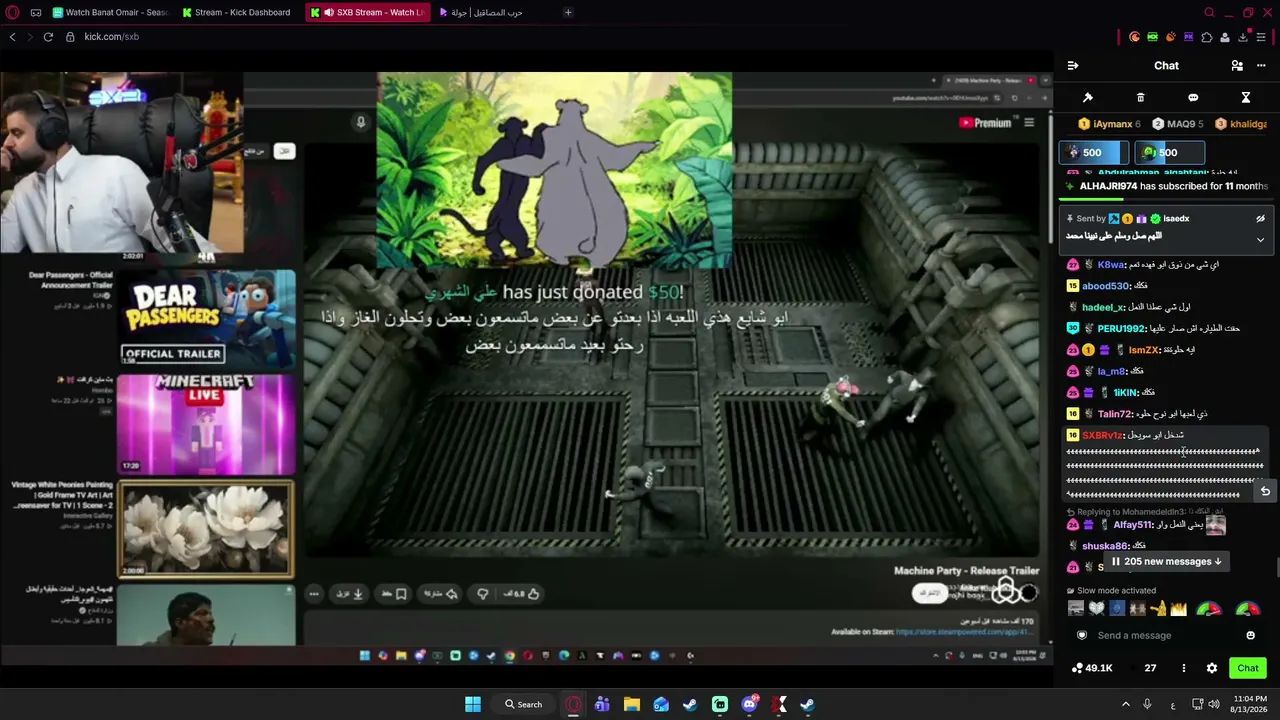
Task: Open Vintage White Peonies Painting thumbnail
Action: click(207, 530)
